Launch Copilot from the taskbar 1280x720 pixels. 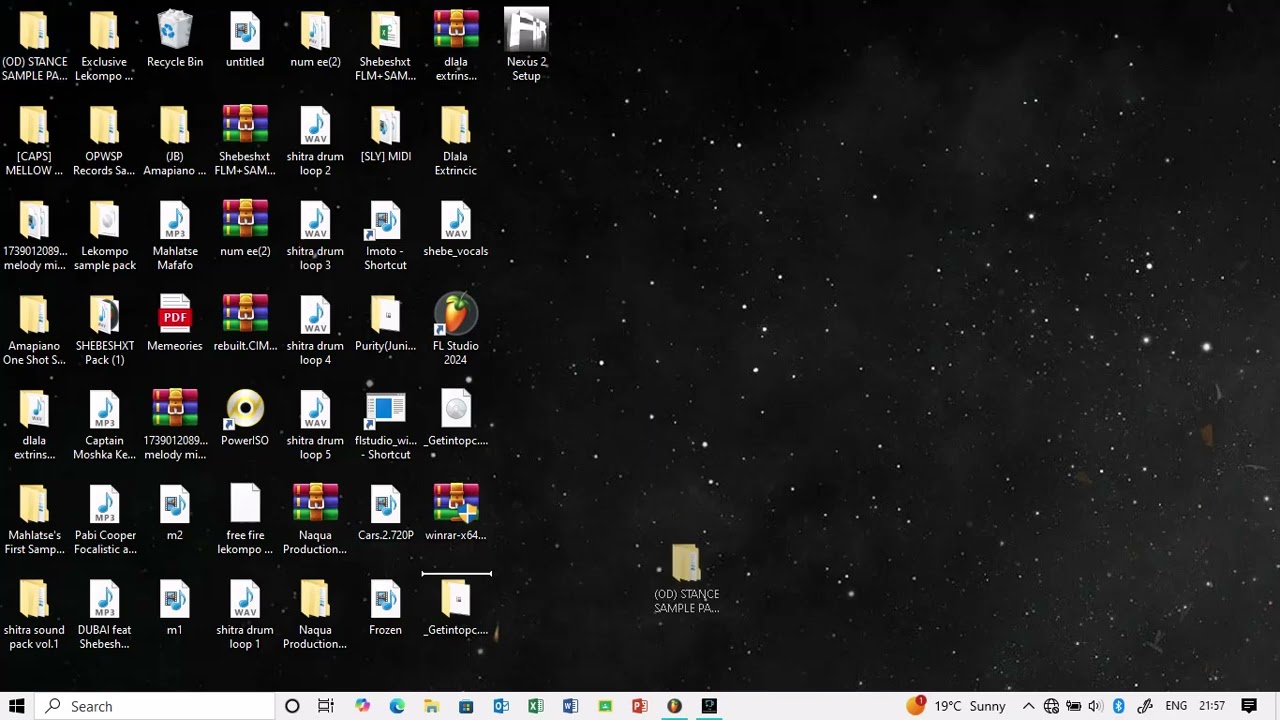pyautogui.click(x=362, y=706)
